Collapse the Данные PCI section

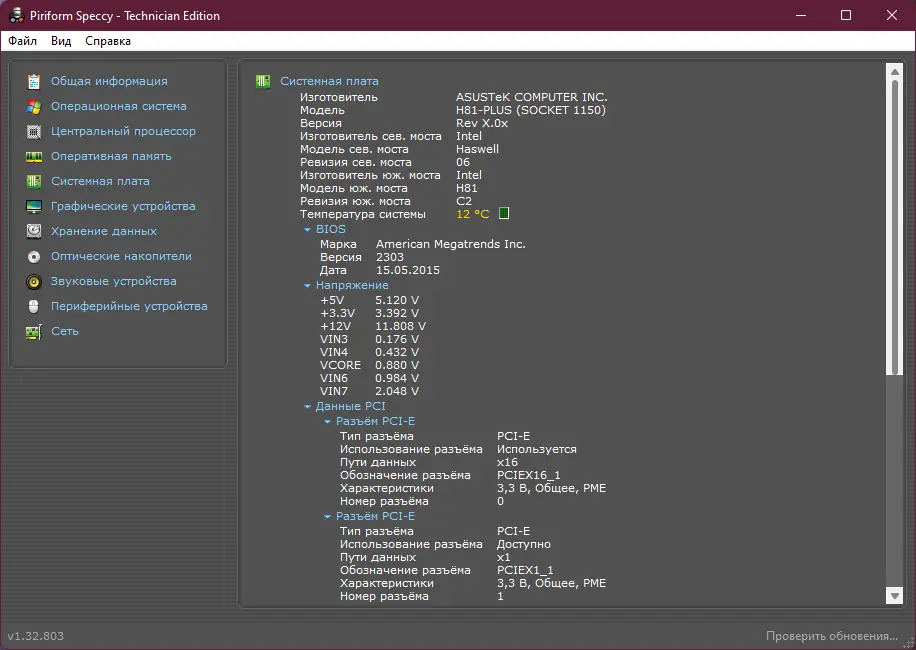pyautogui.click(x=307, y=406)
